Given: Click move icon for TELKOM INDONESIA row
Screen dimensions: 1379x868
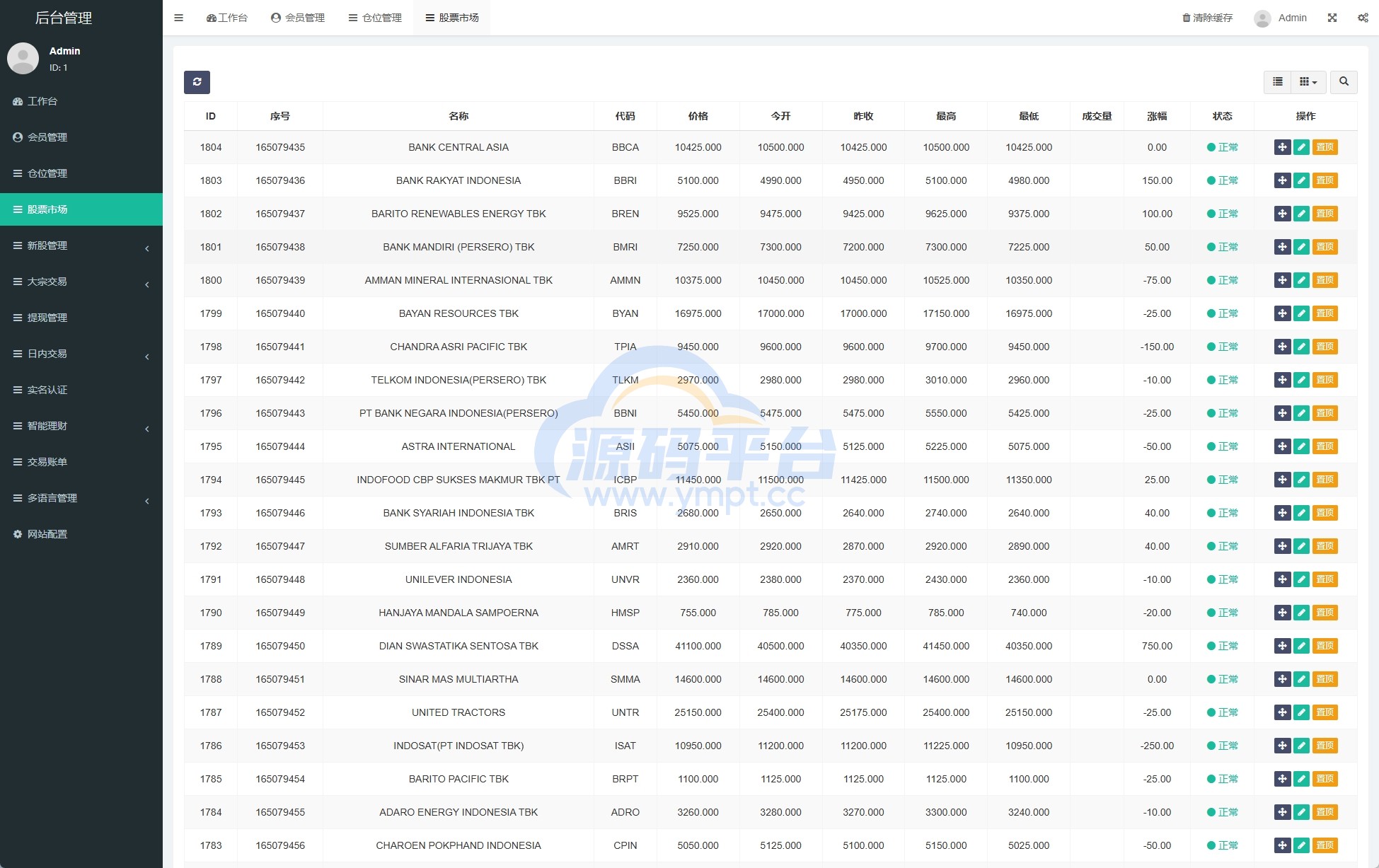Looking at the screenshot, I should pyautogui.click(x=1282, y=380).
